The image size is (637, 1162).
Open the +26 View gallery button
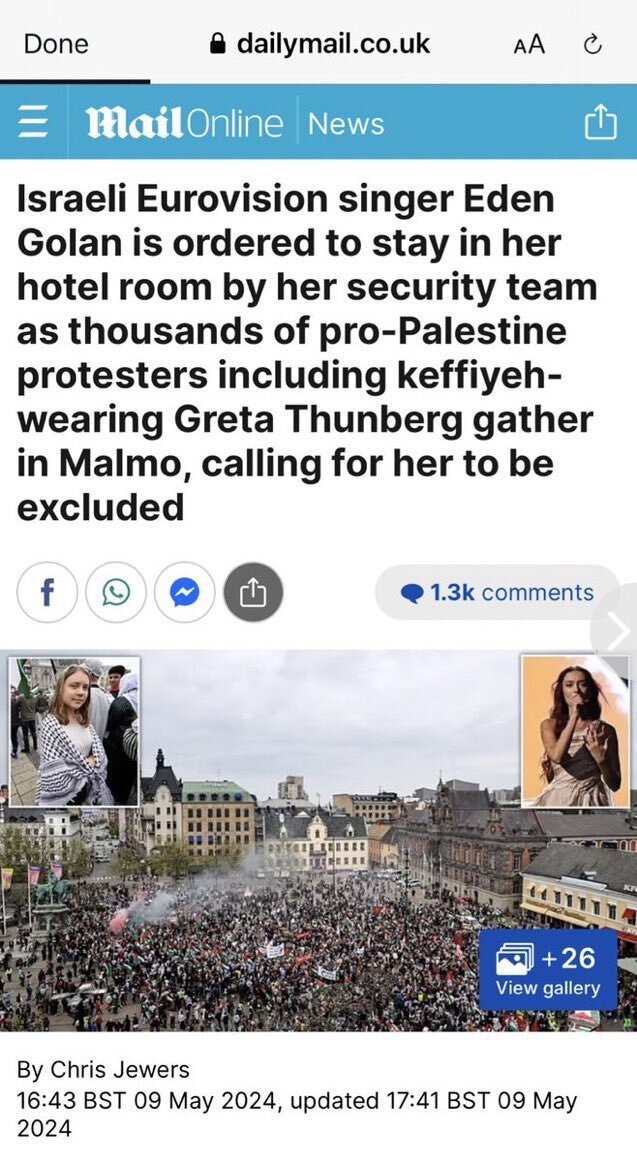pyautogui.click(x=548, y=969)
